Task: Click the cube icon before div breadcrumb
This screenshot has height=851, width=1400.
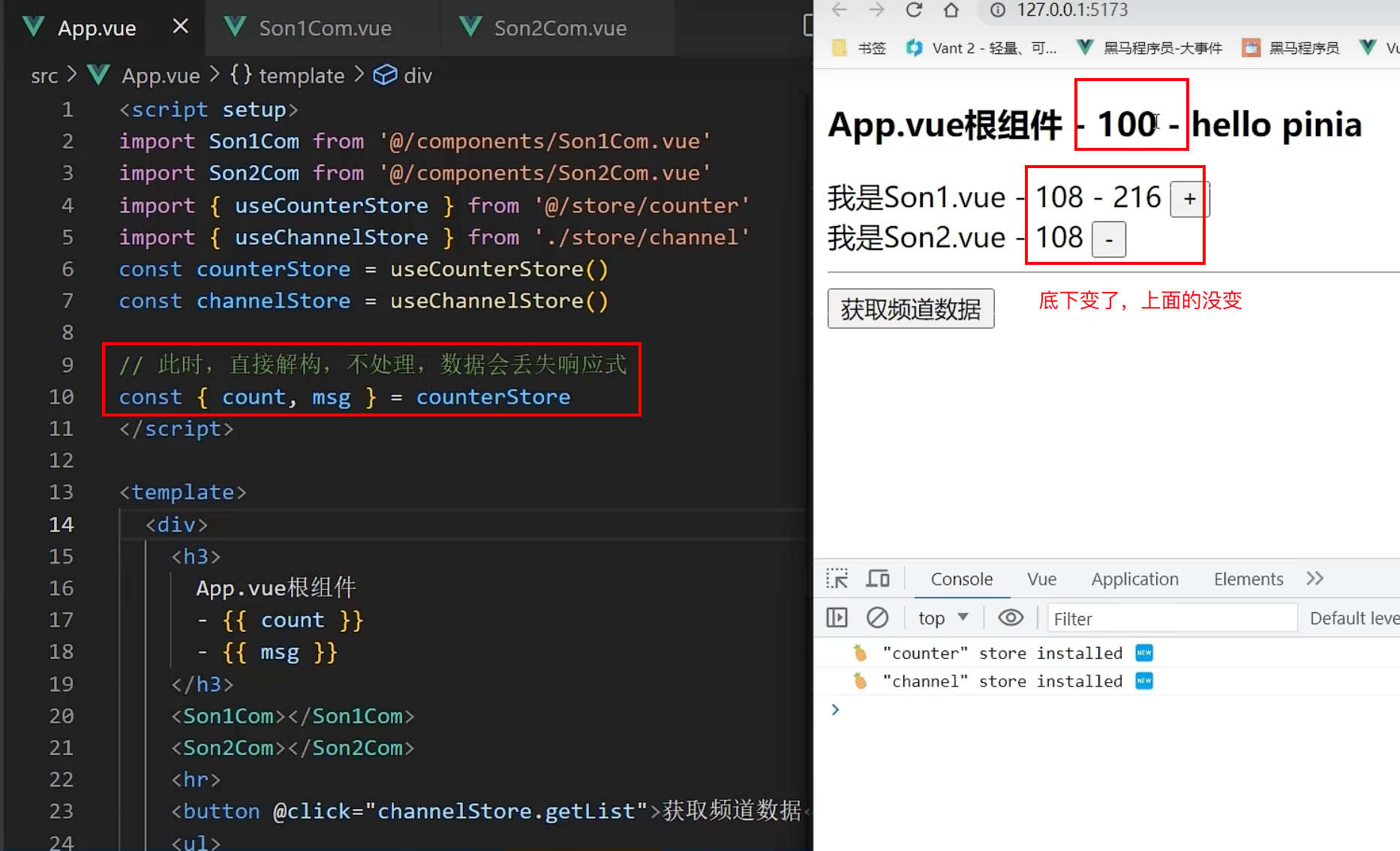Action: pos(385,75)
